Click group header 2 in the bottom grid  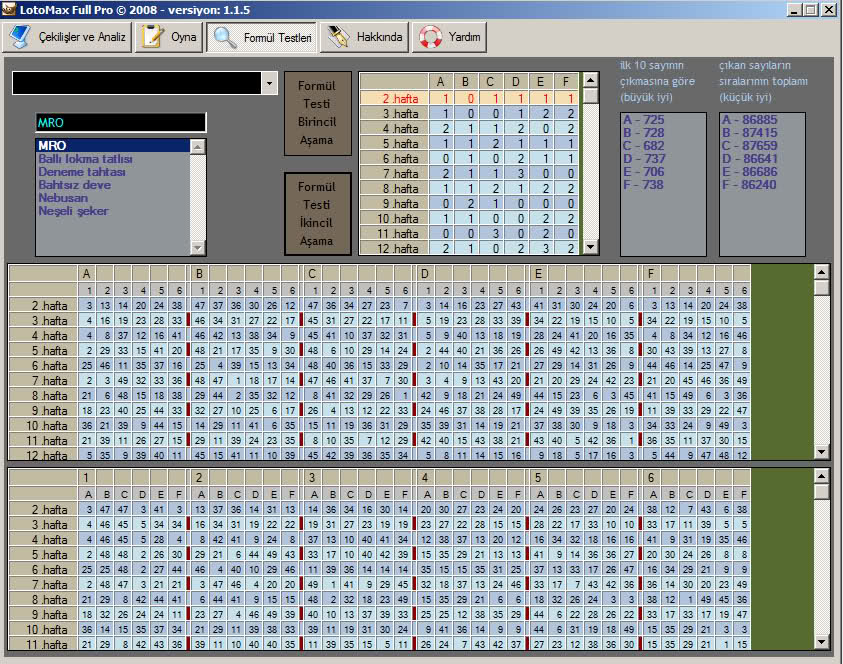pos(199,477)
